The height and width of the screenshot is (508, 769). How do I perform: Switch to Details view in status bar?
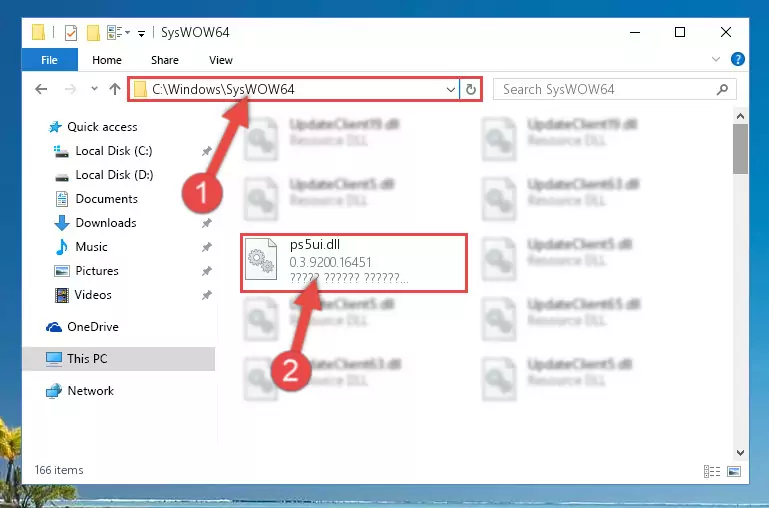click(x=712, y=471)
